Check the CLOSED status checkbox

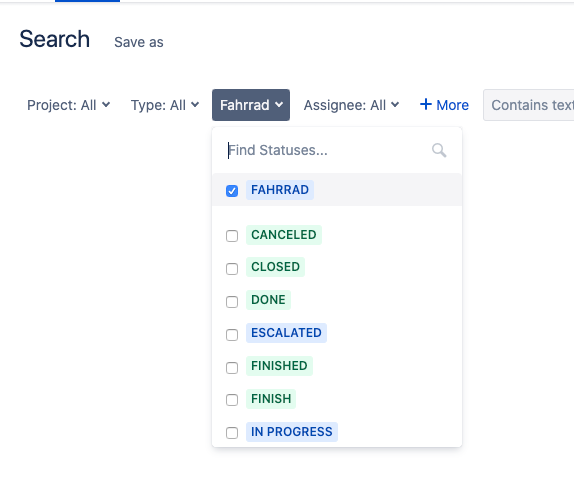pos(232,269)
